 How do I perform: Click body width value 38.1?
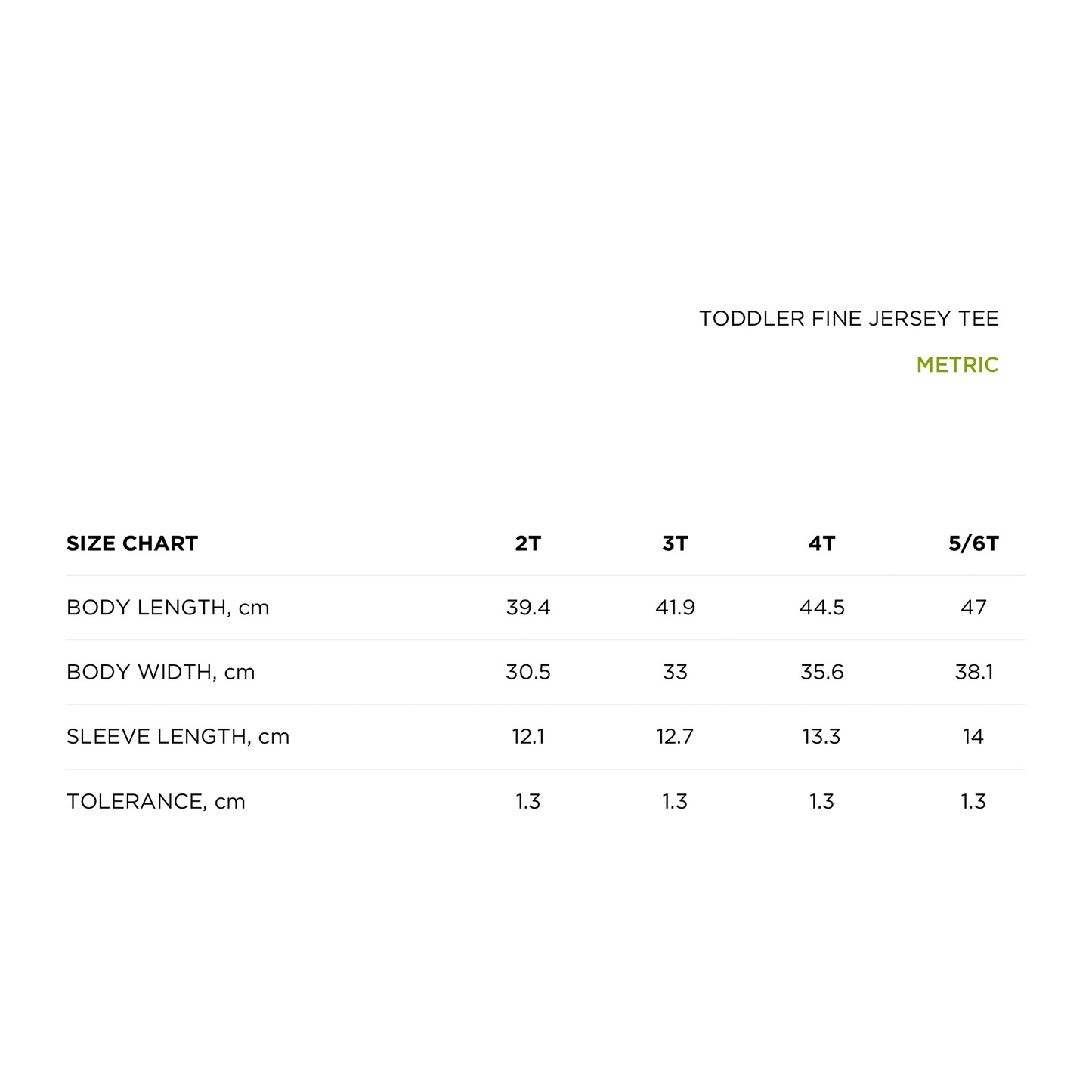pyautogui.click(x=973, y=672)
